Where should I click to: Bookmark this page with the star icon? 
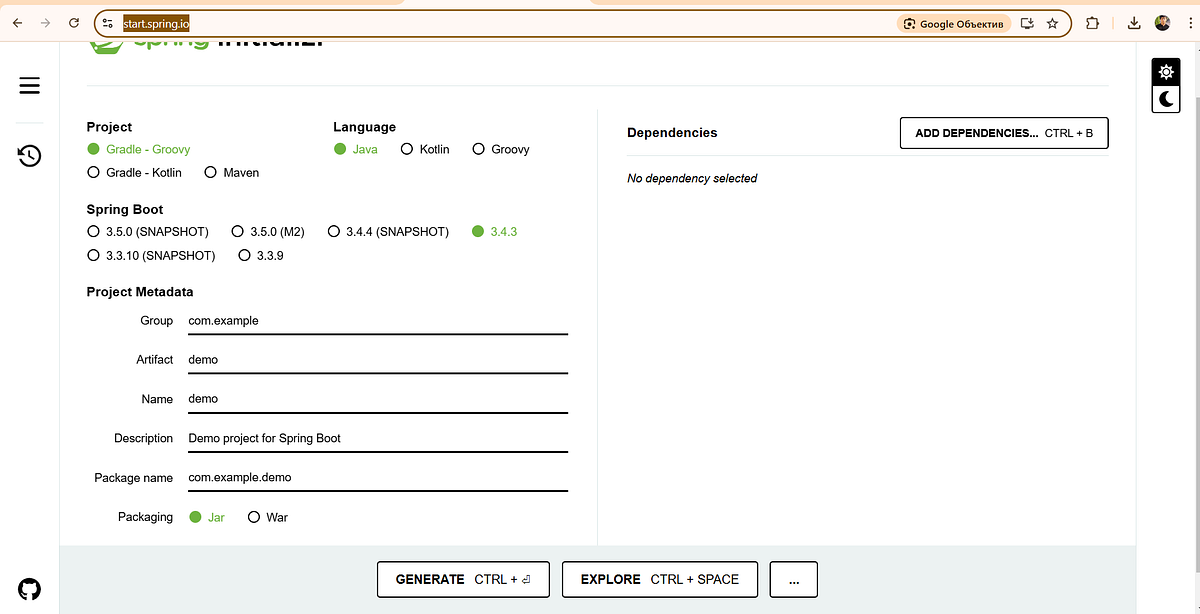1051,22
